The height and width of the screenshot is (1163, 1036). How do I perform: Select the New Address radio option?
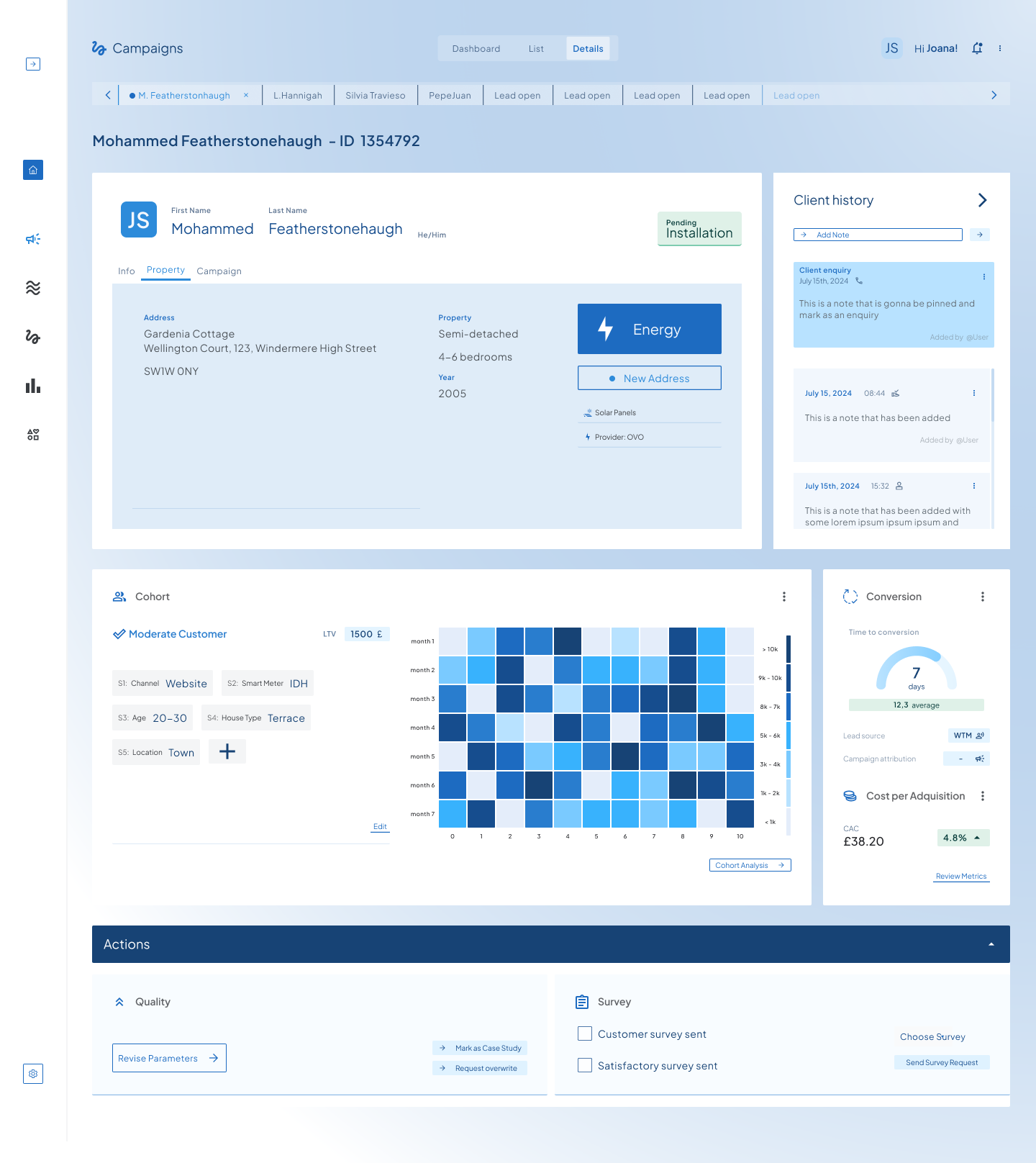coord(650,378)
